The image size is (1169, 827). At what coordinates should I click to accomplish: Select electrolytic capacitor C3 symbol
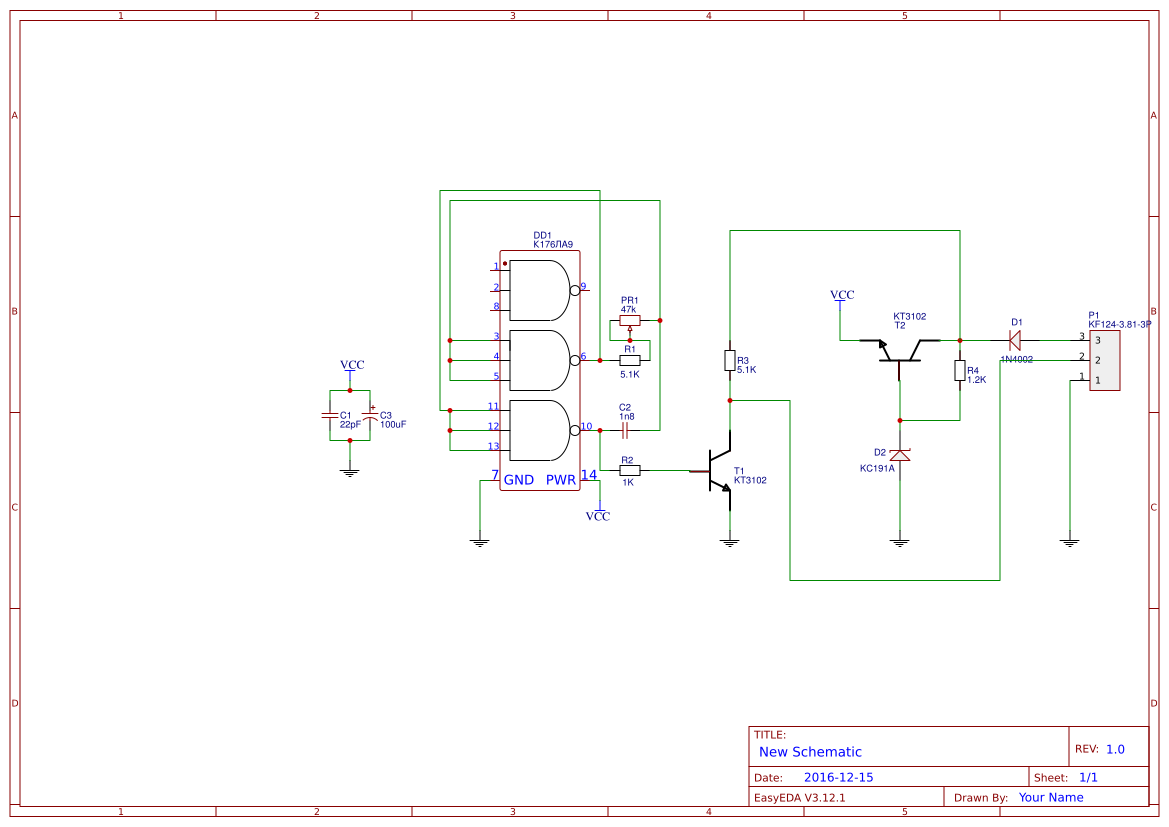click(370, 414)
